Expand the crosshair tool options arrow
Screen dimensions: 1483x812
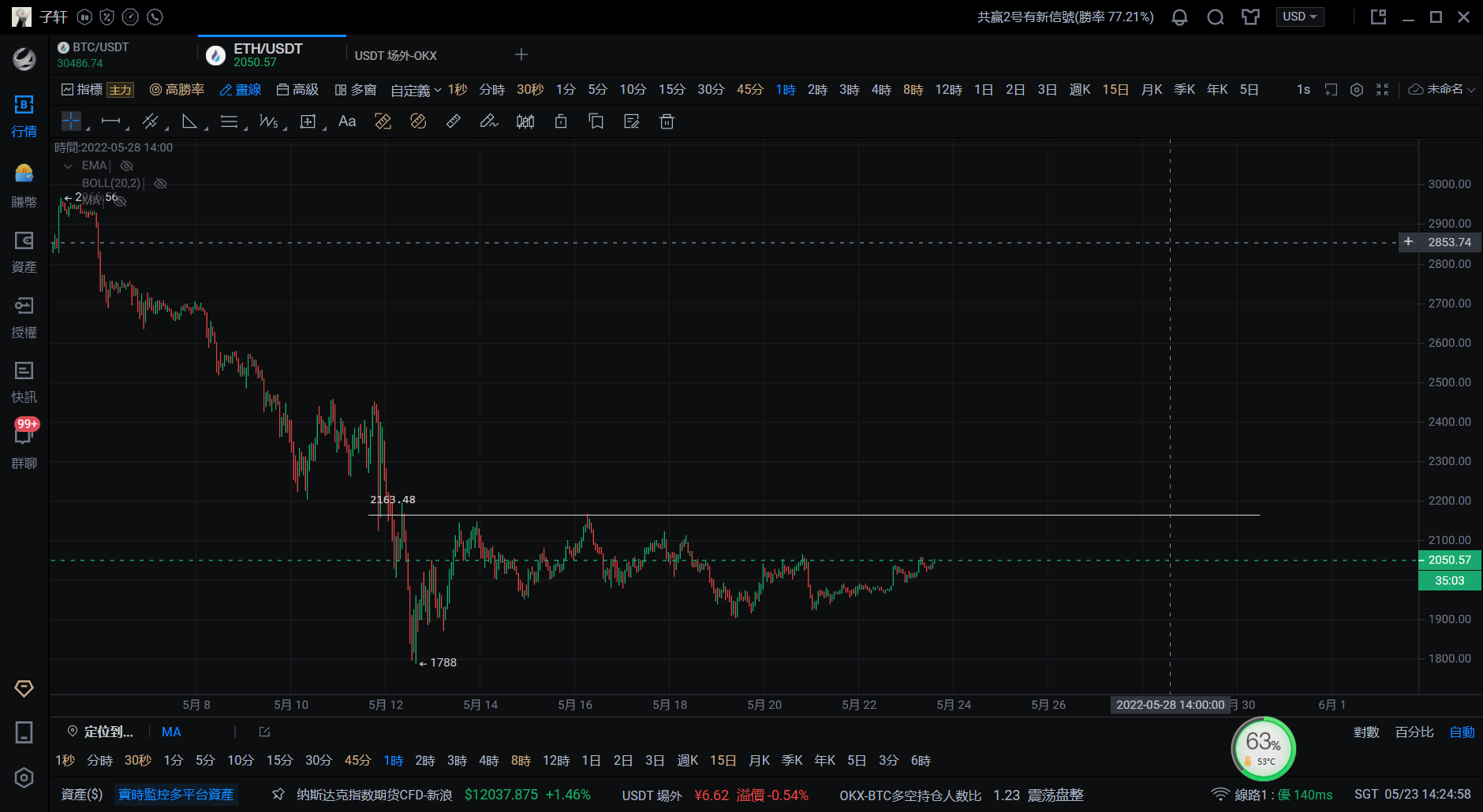click(88, 128)
